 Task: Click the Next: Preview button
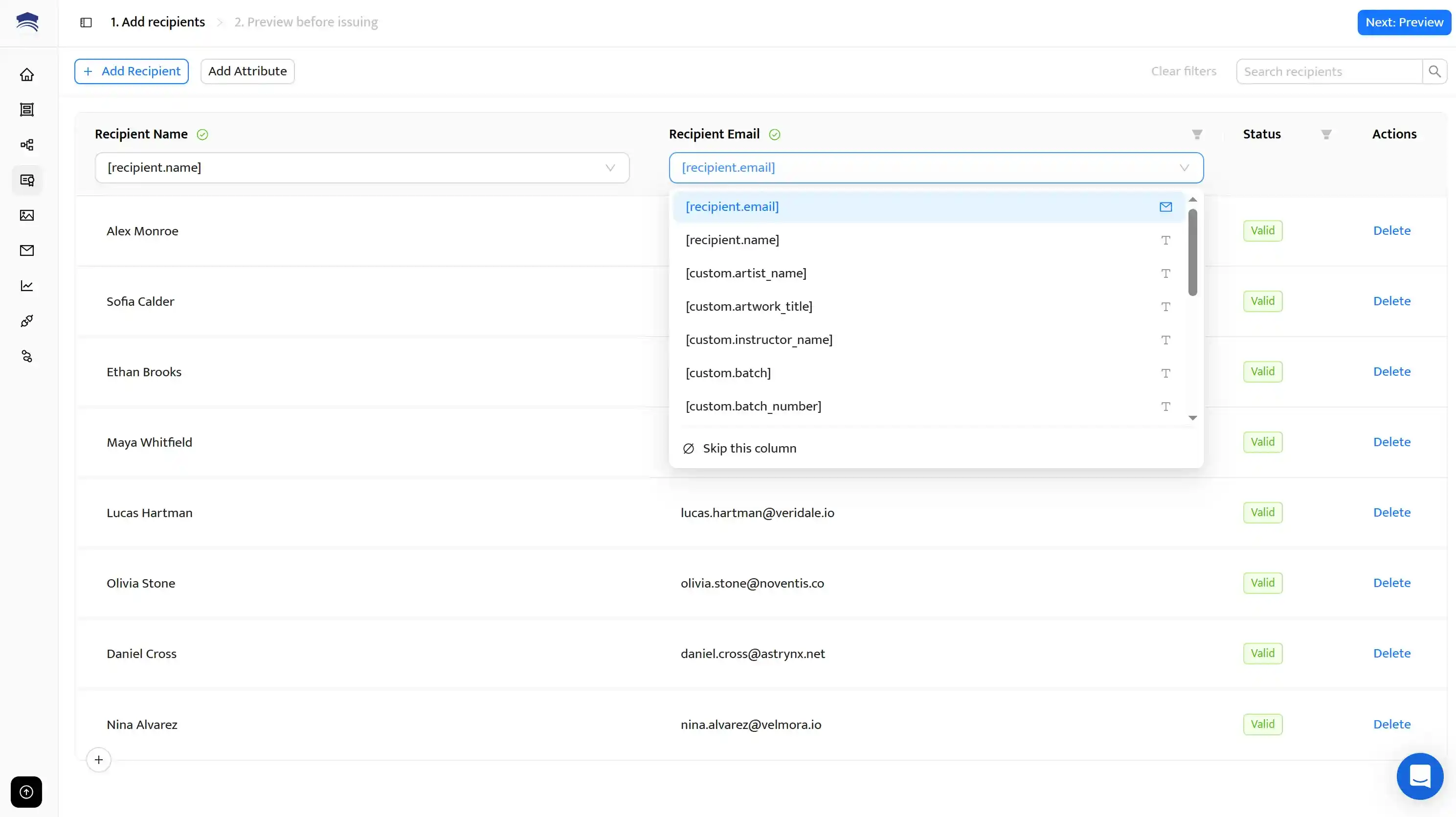tap(1404, 23)
